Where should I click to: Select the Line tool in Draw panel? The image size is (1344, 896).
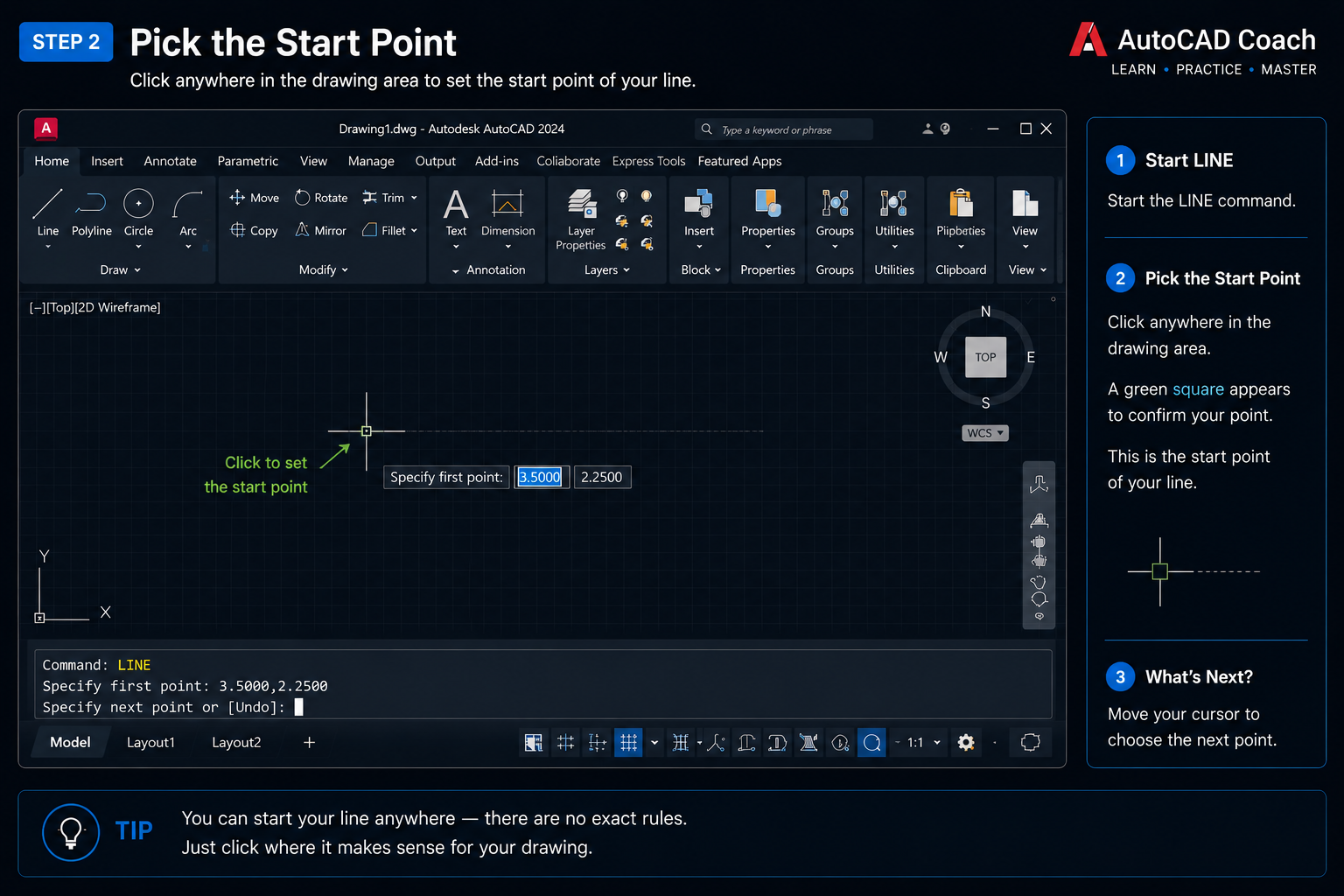click(47, 212)
